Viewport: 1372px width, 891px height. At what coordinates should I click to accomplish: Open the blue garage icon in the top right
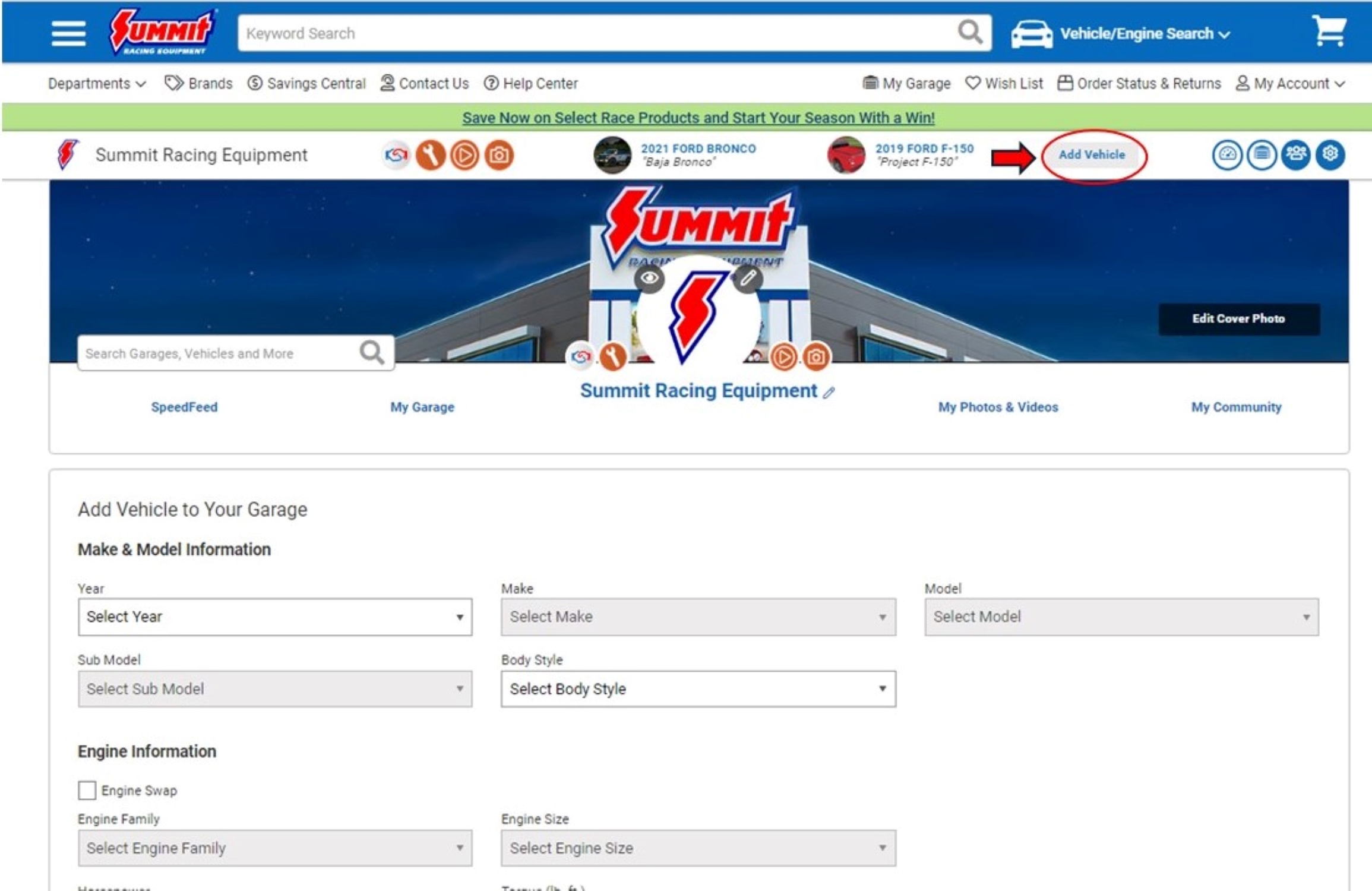pos(1263,156)
